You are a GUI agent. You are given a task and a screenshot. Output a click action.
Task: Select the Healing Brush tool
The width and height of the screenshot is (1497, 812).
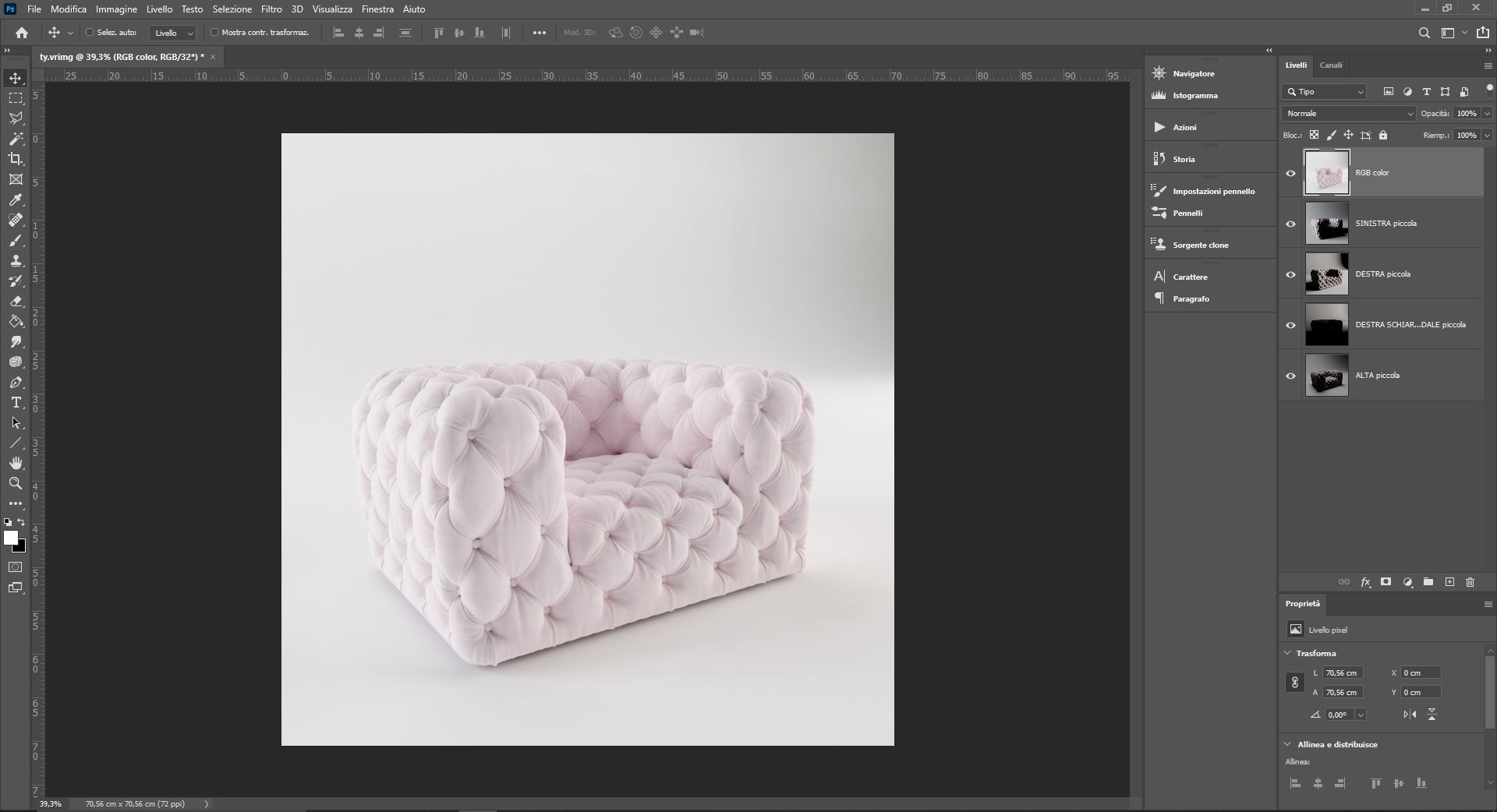coord(16,221)
